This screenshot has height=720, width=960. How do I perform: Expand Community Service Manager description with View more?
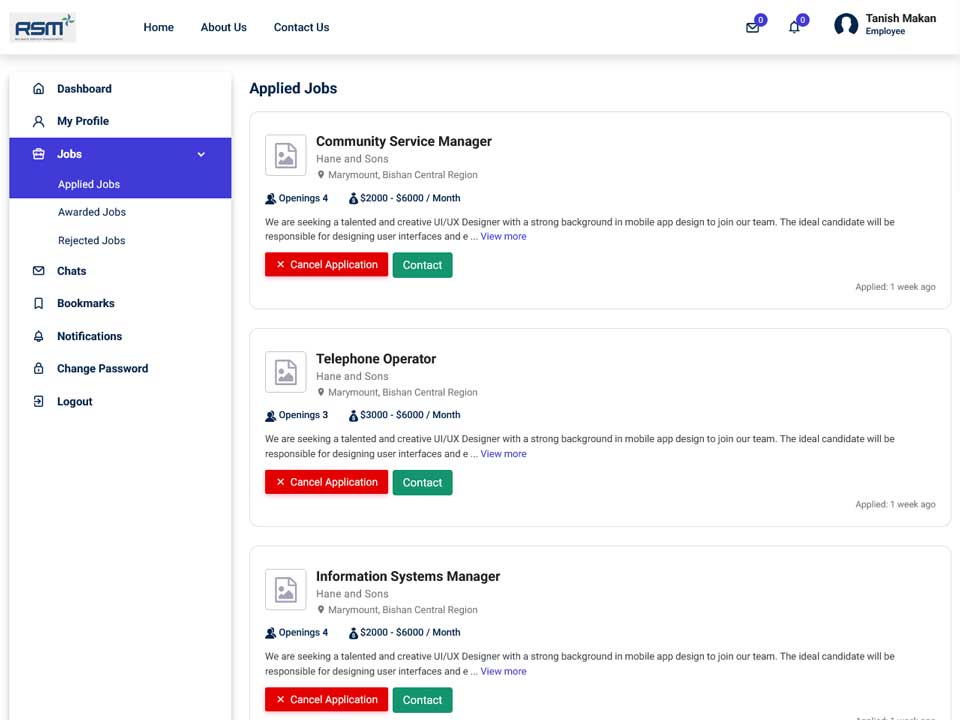click(503, 236)
